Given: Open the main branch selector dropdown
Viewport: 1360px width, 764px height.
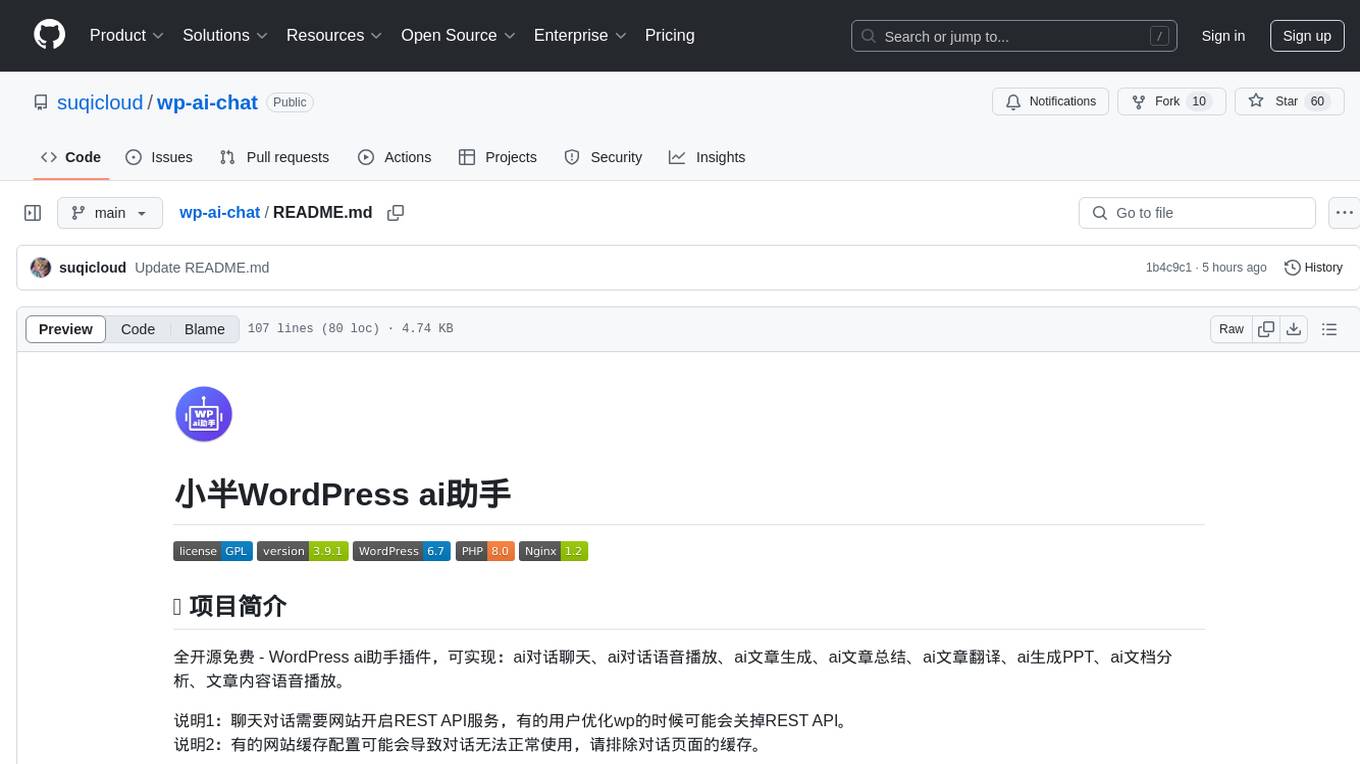Looking at the screenshot, I should pyautogui.click(x=110, y=213).
